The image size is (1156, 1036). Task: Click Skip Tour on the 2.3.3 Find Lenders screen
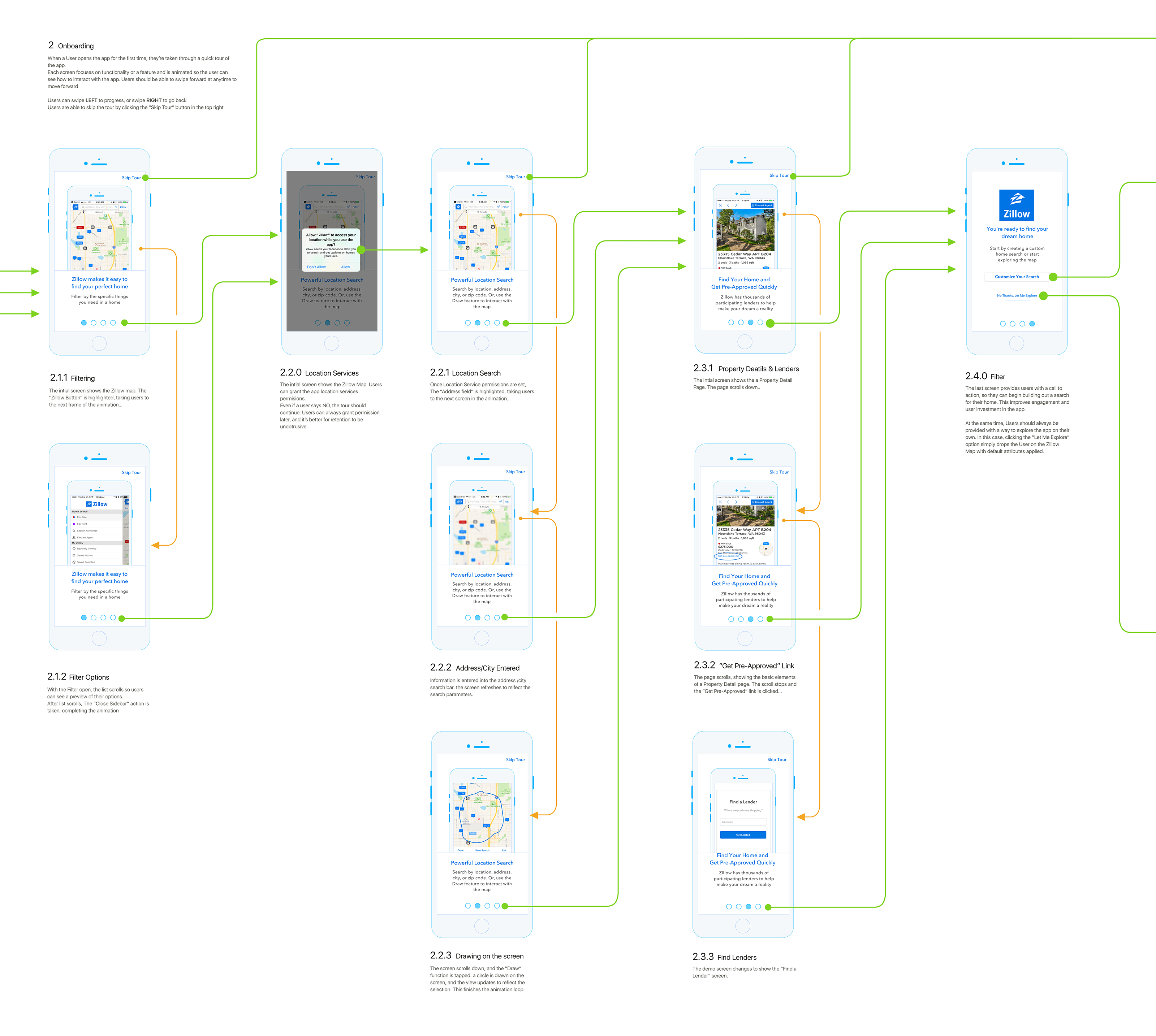click(776, 759)
